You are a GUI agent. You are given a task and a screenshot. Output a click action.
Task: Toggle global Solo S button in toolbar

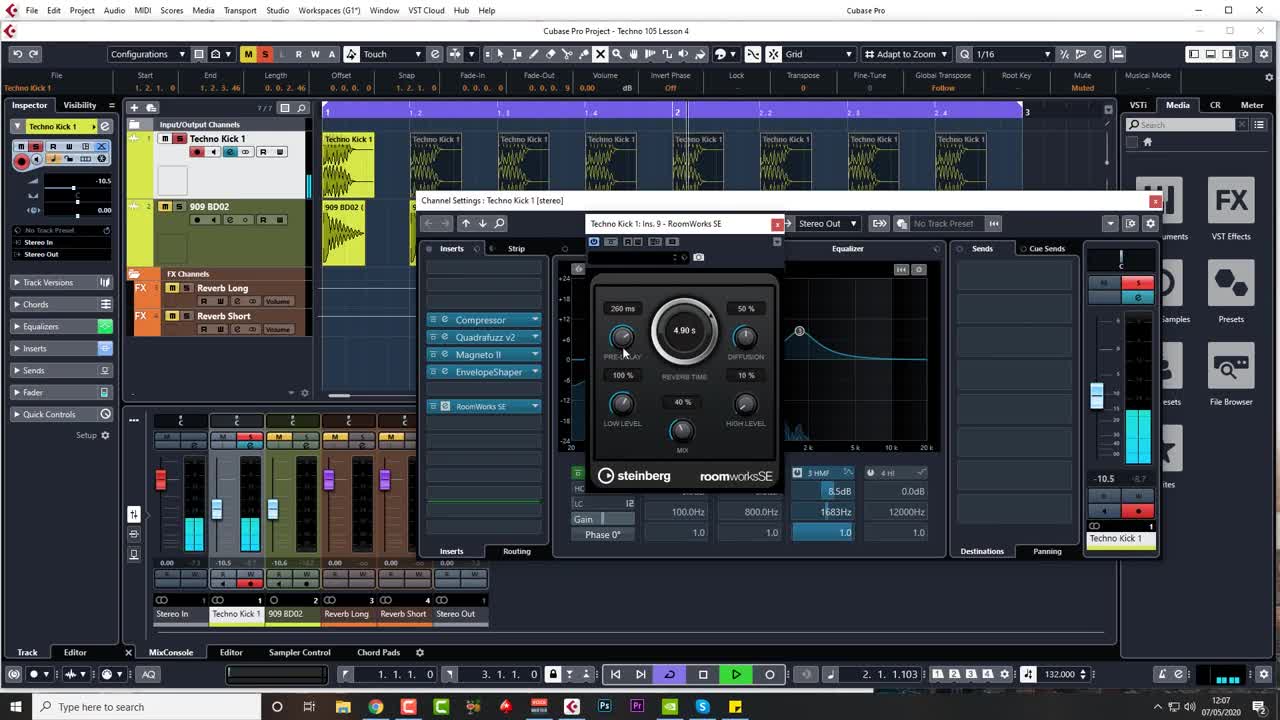[265, 54]
